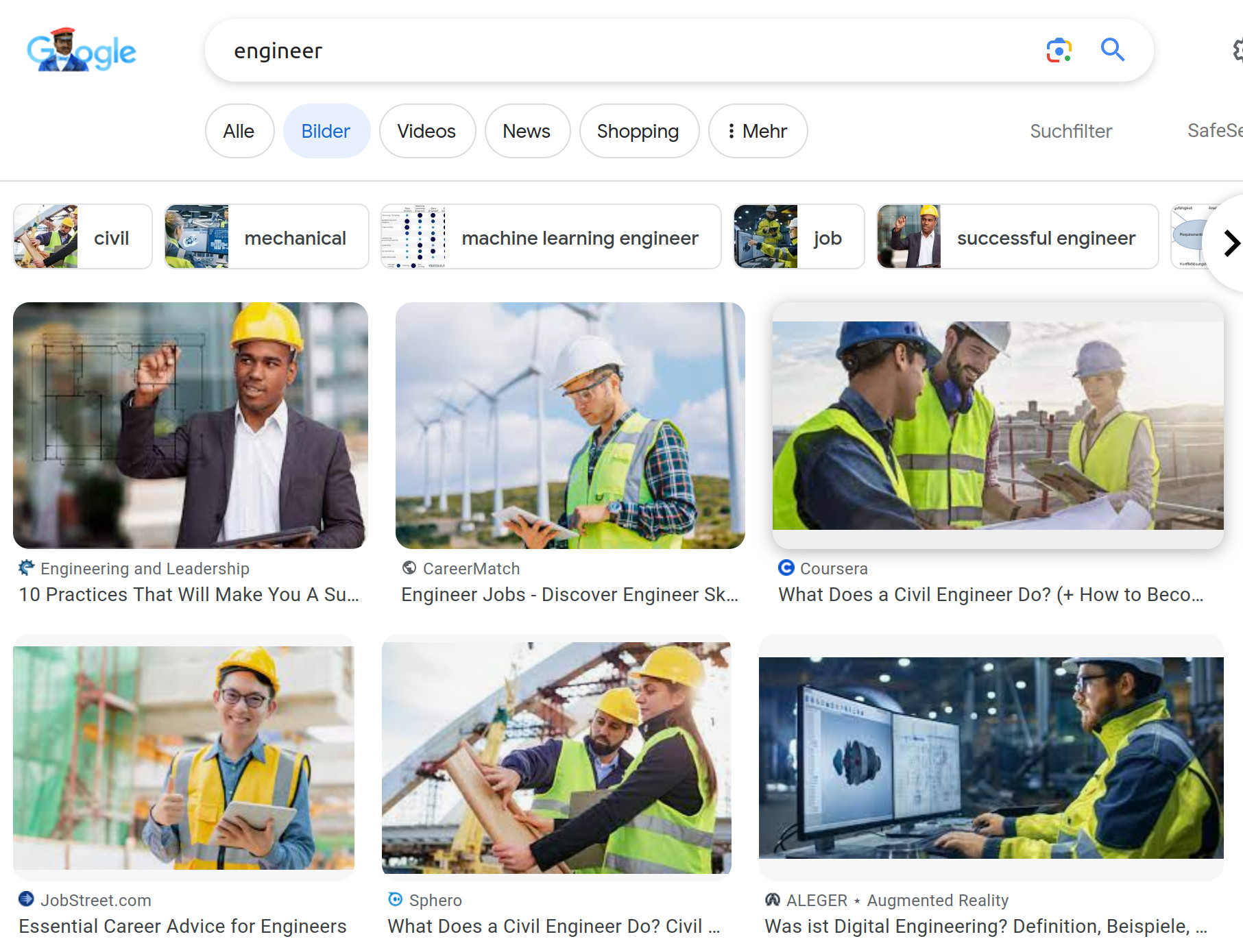Filter by mechanical suggestion chip
This screenshot has height=952, width=1243.
(266, 237)
